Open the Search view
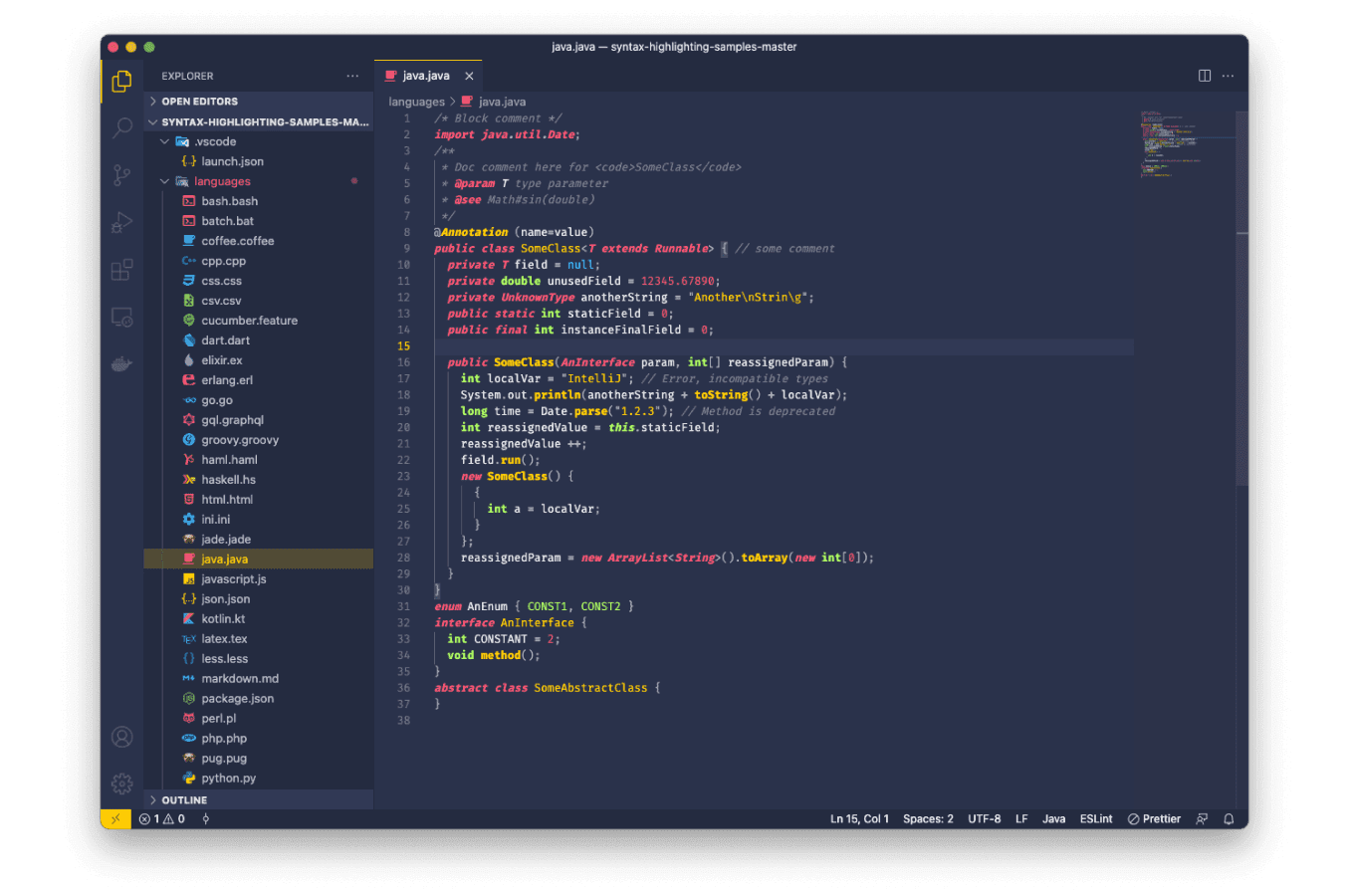 pyautogui.click(x=121, y=128)
